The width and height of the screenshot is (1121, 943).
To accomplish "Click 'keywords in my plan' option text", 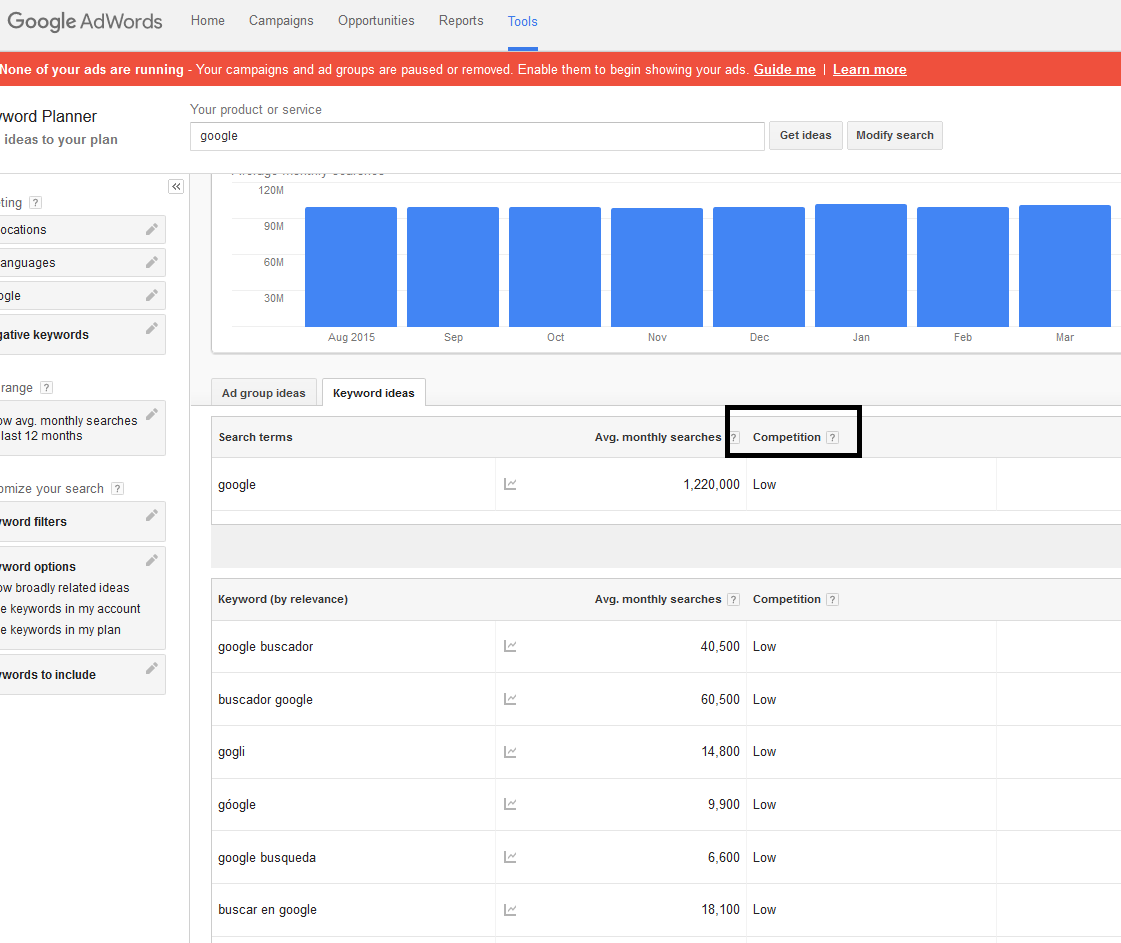I will 65,629.
